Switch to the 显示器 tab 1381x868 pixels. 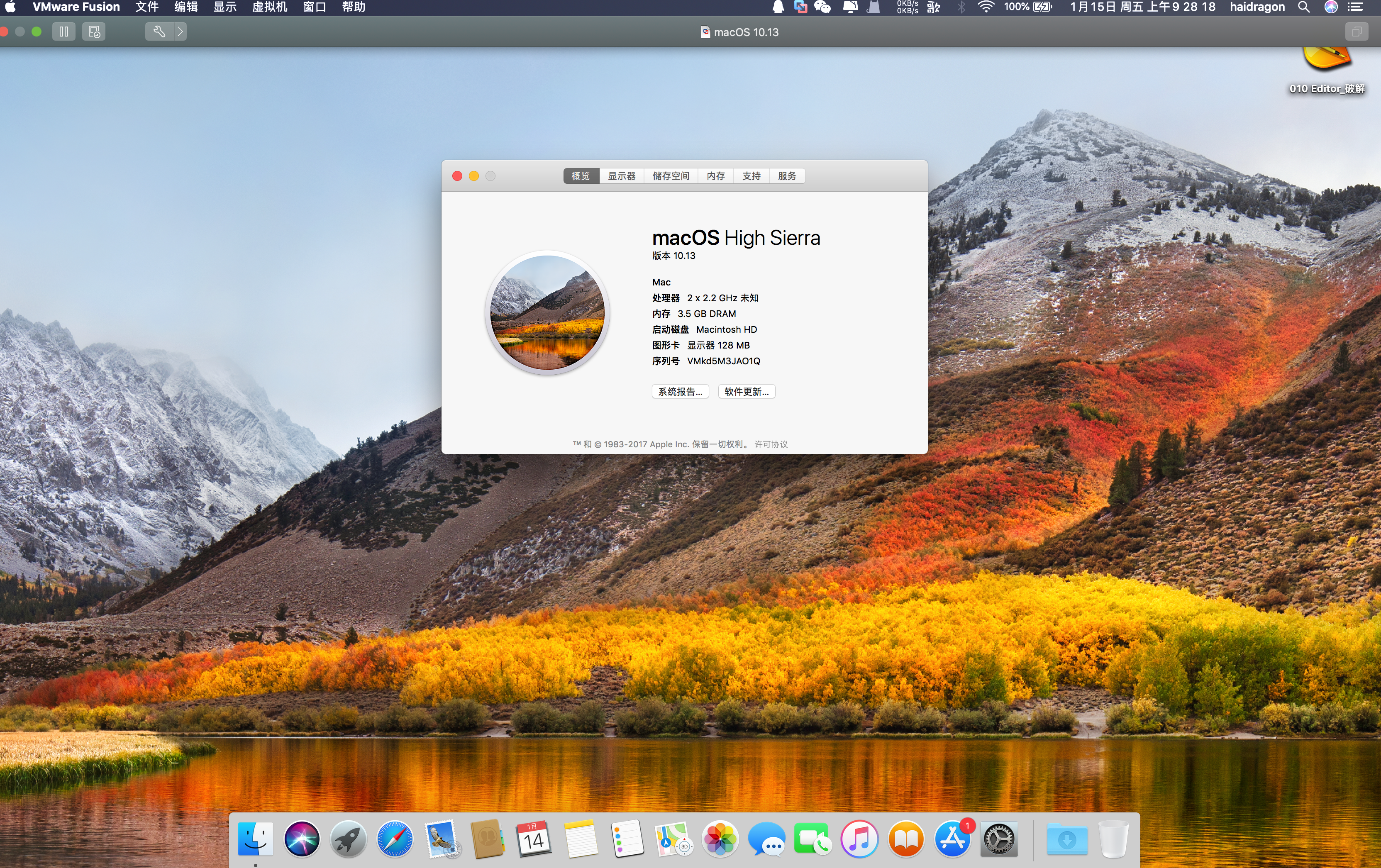(x=622, y=176)
